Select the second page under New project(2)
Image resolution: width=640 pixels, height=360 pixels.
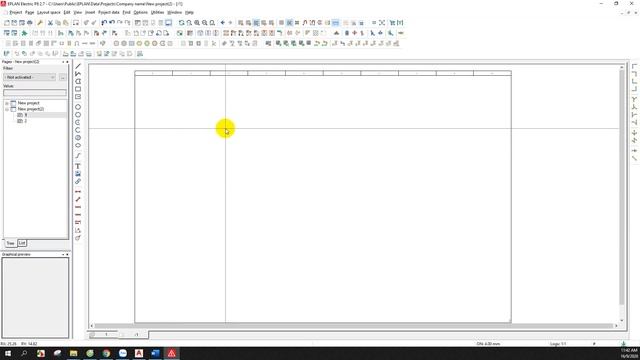26,121
